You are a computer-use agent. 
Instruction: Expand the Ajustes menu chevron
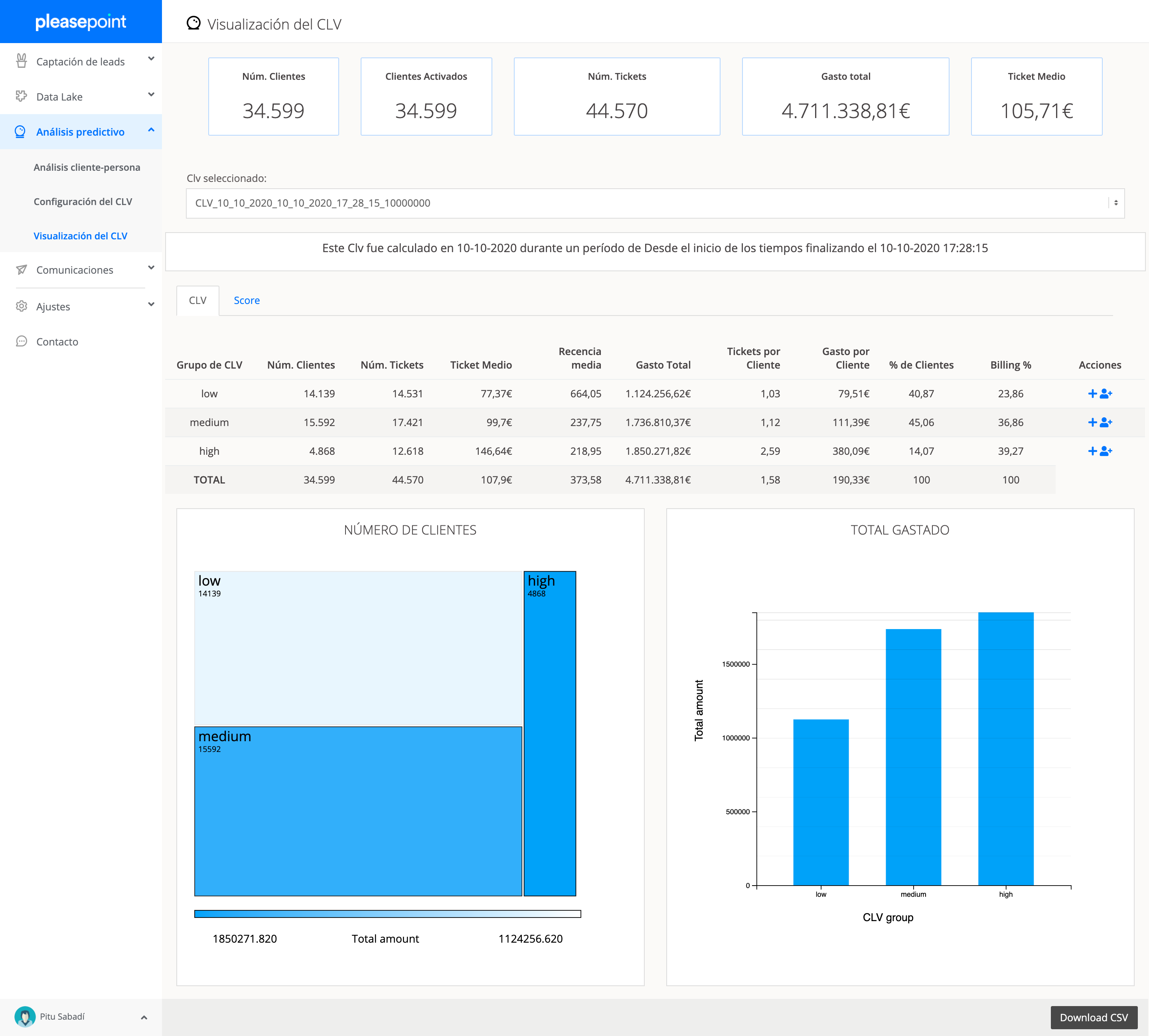pos(151,304)
